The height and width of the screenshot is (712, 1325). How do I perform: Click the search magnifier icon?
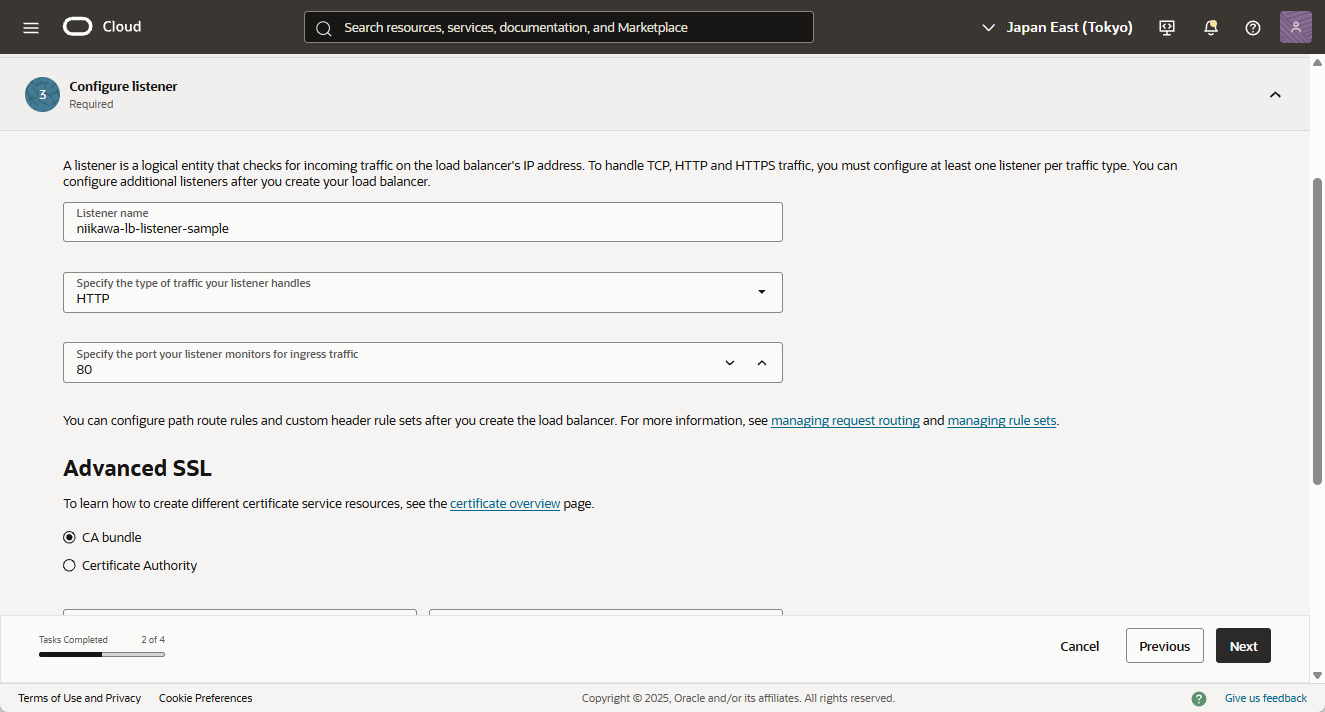point(324,28)
